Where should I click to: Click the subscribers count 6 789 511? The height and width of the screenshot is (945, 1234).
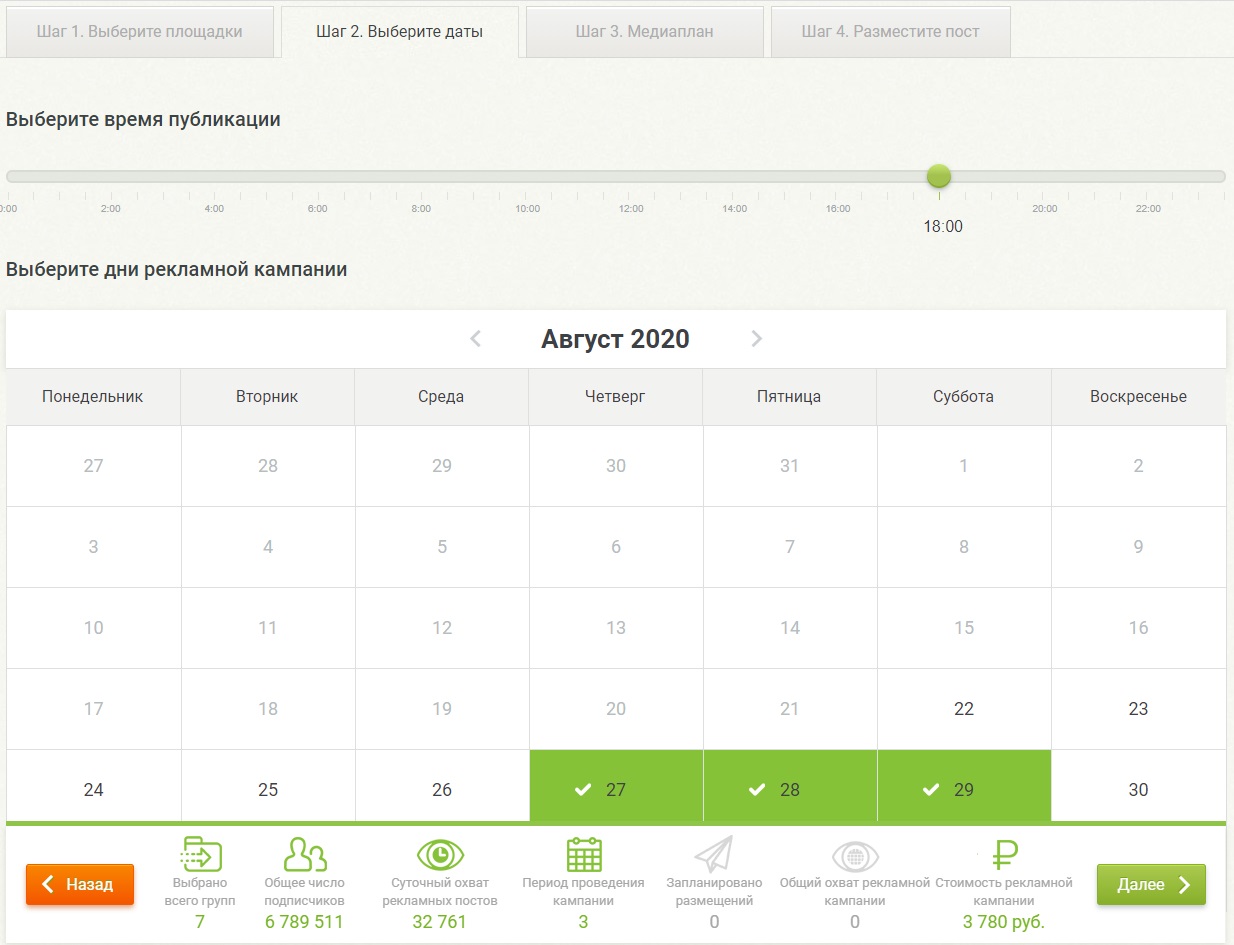[305, 922]
